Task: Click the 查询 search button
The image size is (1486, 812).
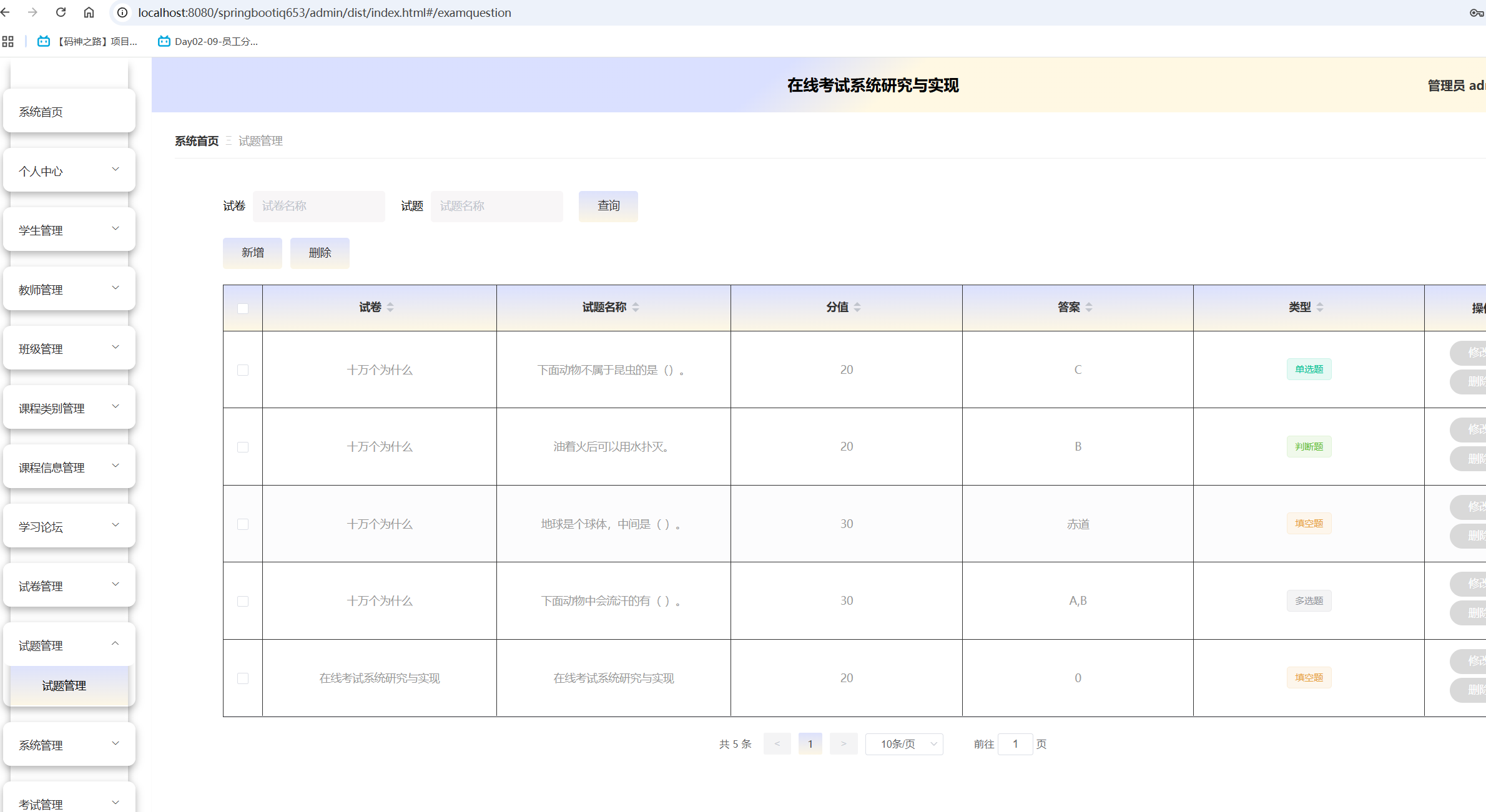Action: (608, 206)
